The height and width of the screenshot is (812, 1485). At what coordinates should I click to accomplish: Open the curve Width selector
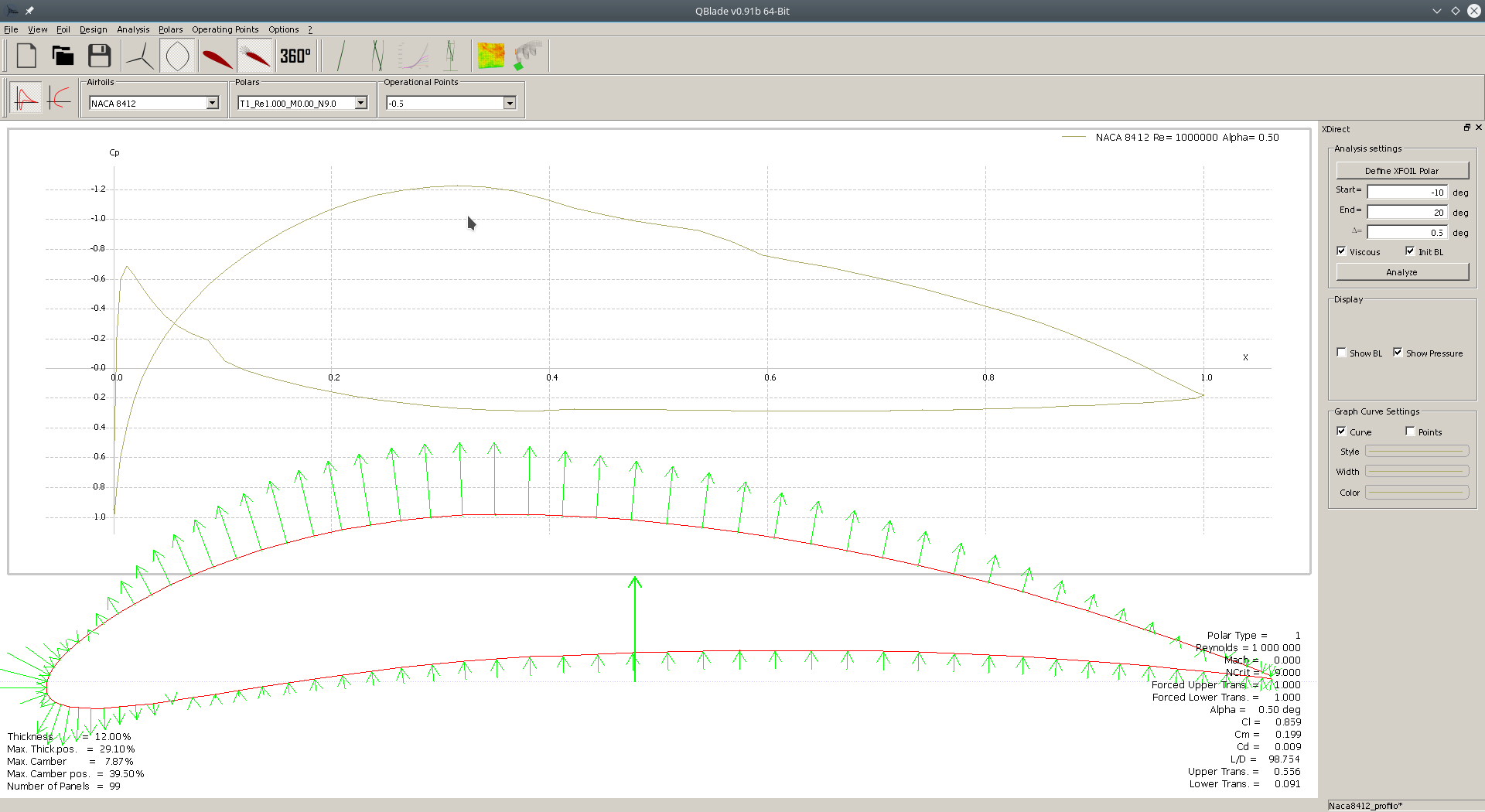[x=1417, y=471]
